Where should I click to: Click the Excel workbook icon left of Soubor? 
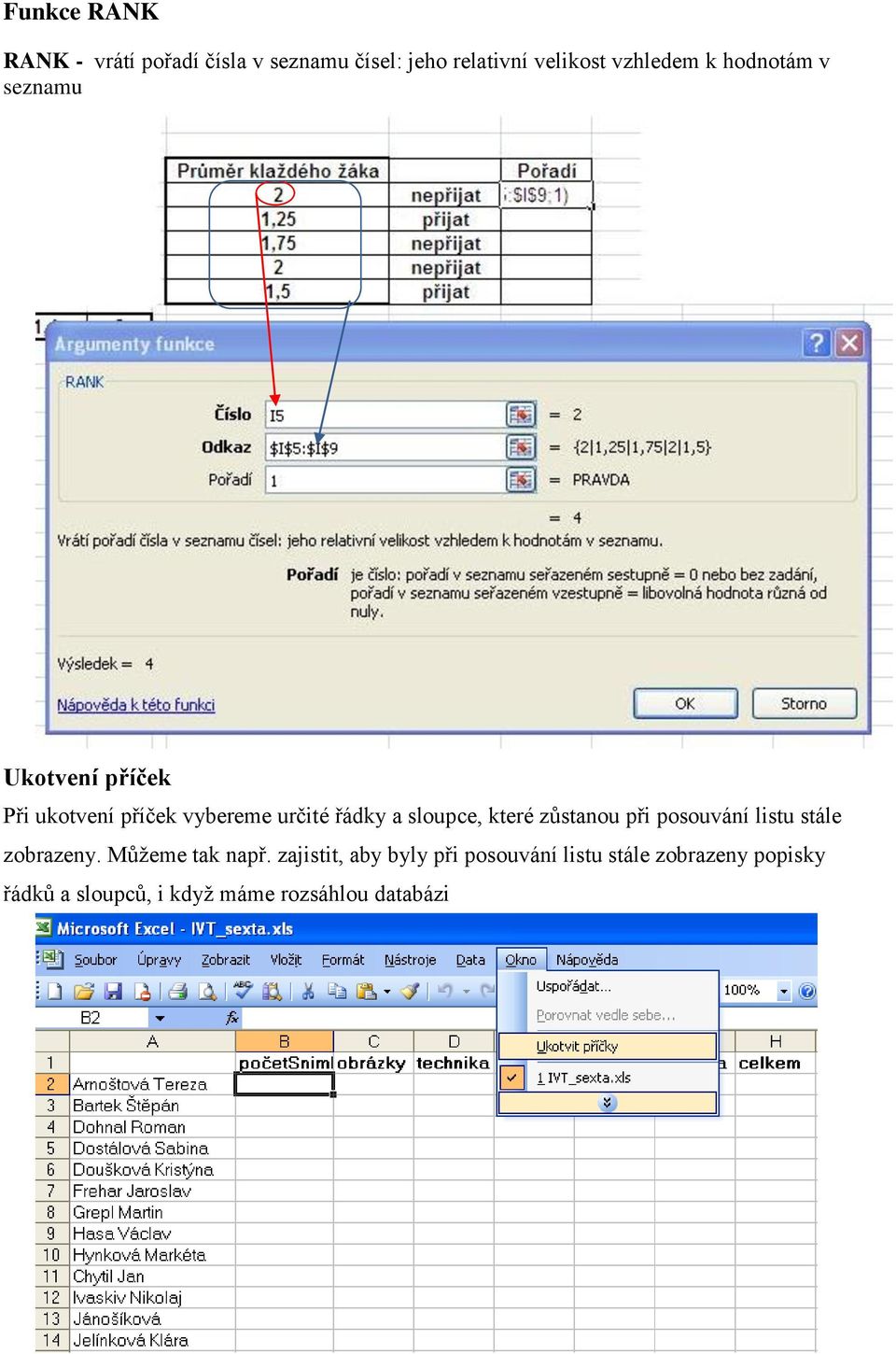coord(54,959)
